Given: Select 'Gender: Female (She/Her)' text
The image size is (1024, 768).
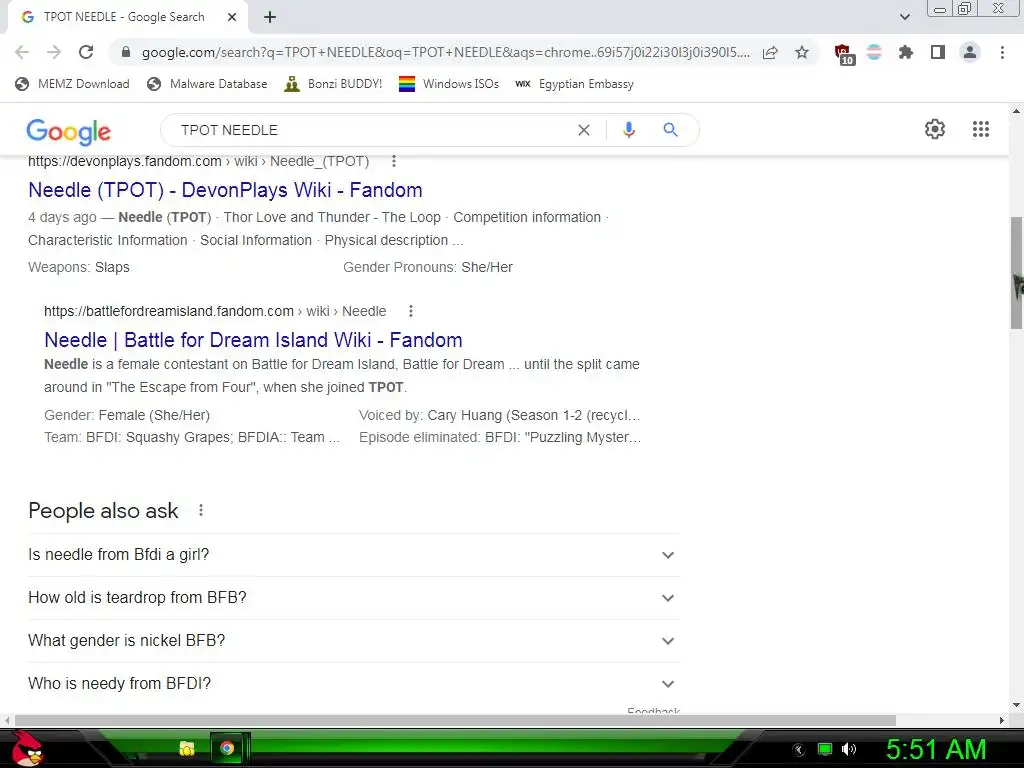Looking at the screenshot, I should 127,415.
